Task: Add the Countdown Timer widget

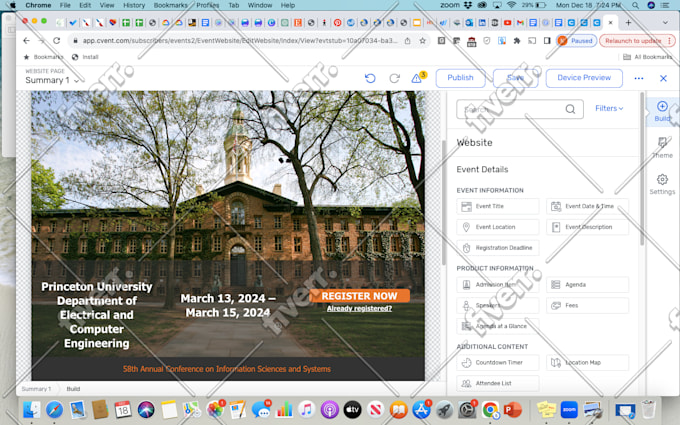Action: [497, 363]
